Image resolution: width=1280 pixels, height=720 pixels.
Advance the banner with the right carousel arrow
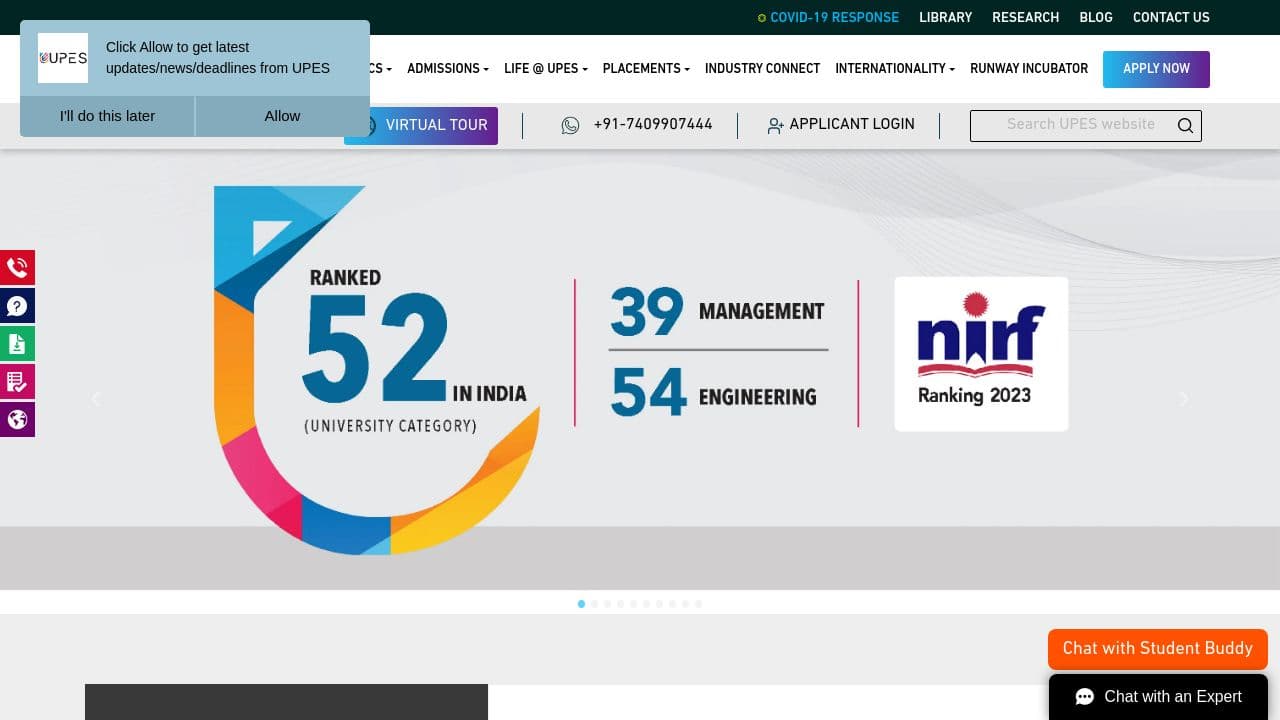point(1183,399)
